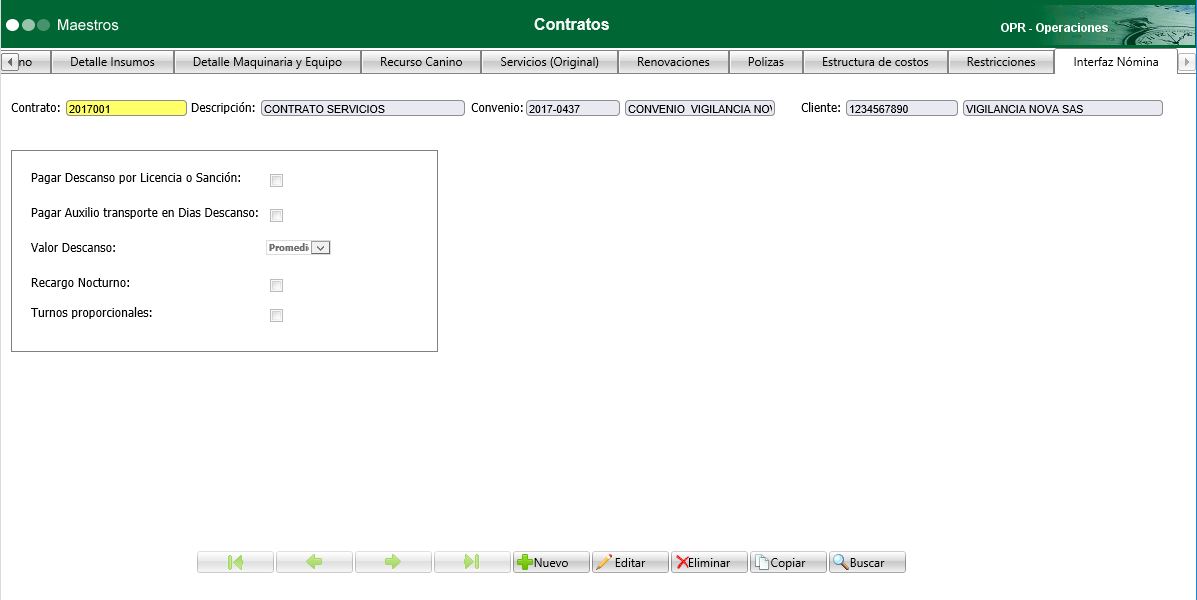Go to the next record arrow
The image size is (1197, 600).
click(393, 563)
